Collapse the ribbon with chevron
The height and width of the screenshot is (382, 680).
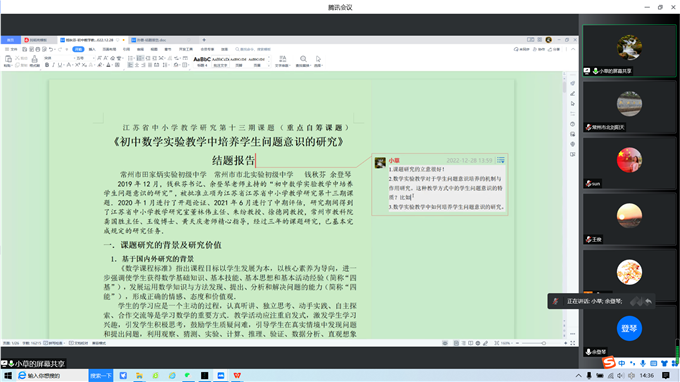[573, 49]
